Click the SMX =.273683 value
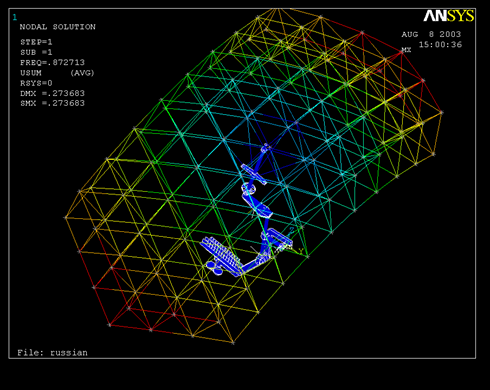The height and width of the screenshot is (390, 490). (x=52, y=103)
